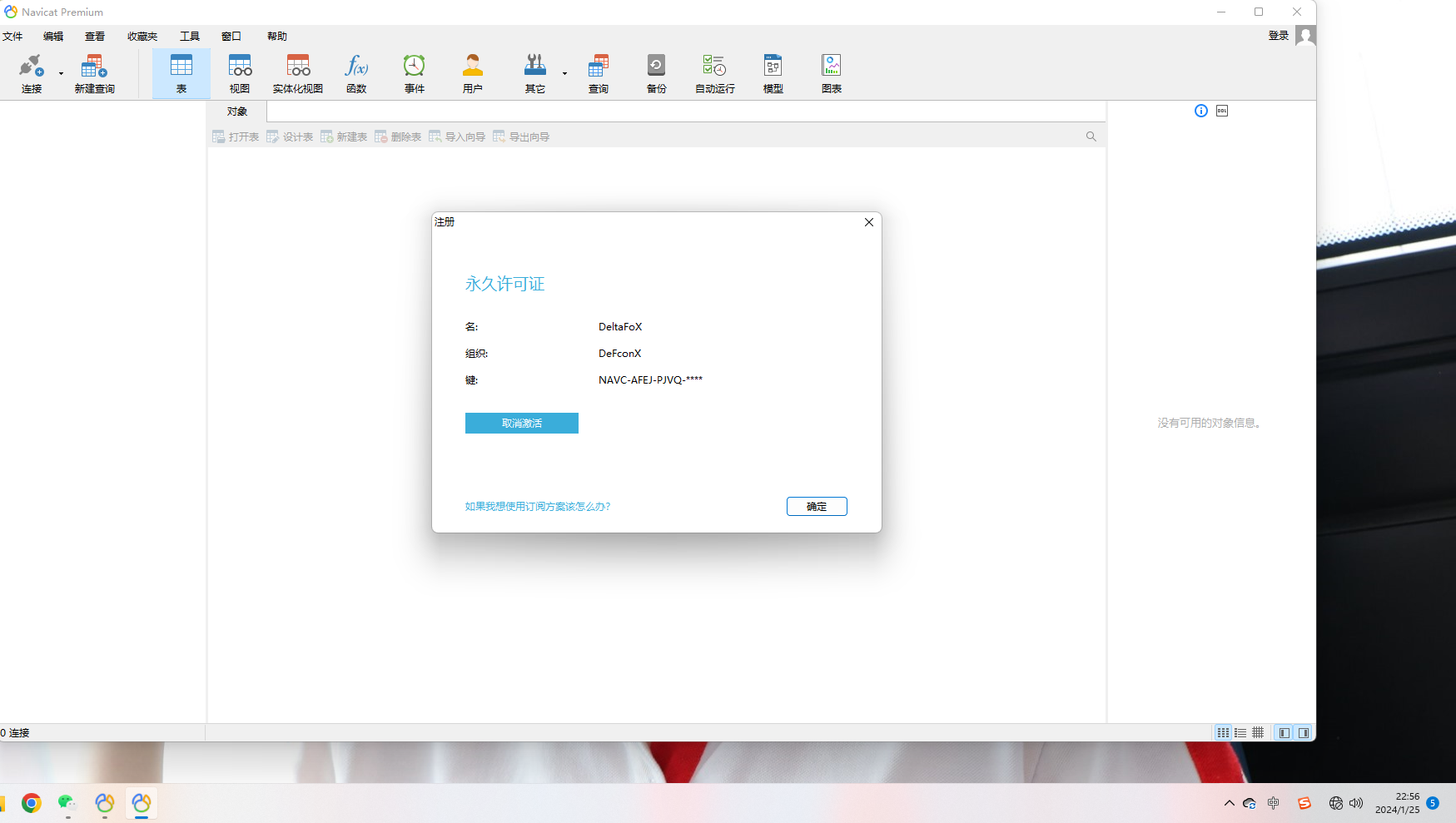The width and height of the screenshot is (1456, 823).
Task: Open the 文件 menu
Action: (12, 37)
